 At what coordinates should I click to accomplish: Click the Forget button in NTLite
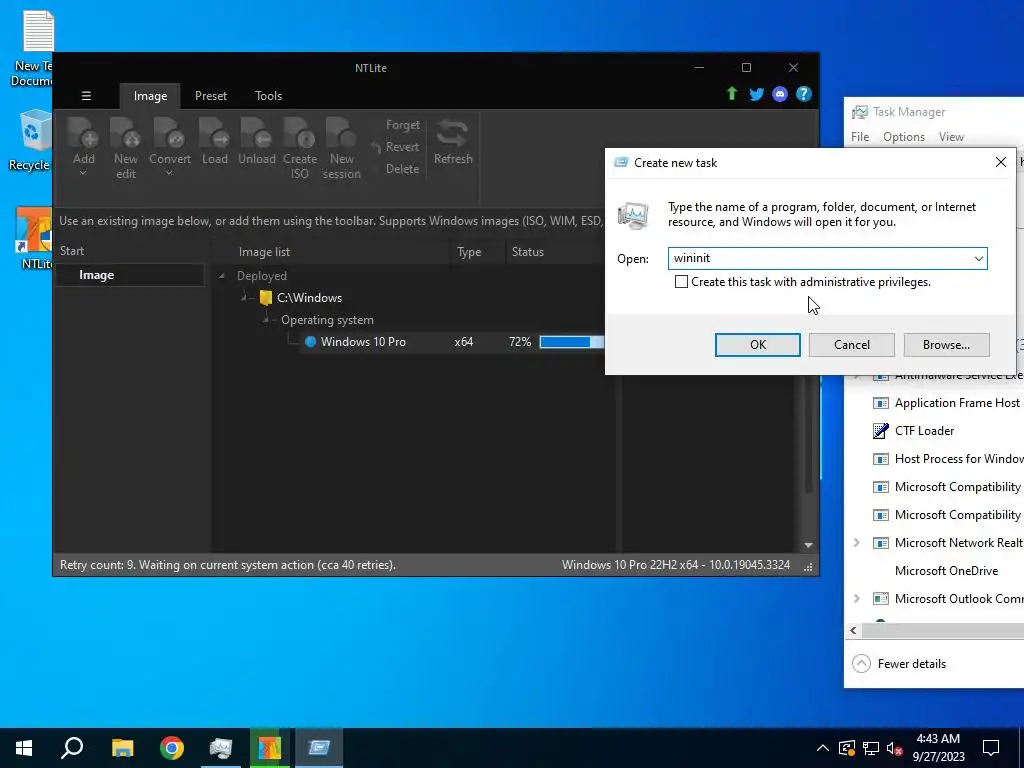[402, 125]
